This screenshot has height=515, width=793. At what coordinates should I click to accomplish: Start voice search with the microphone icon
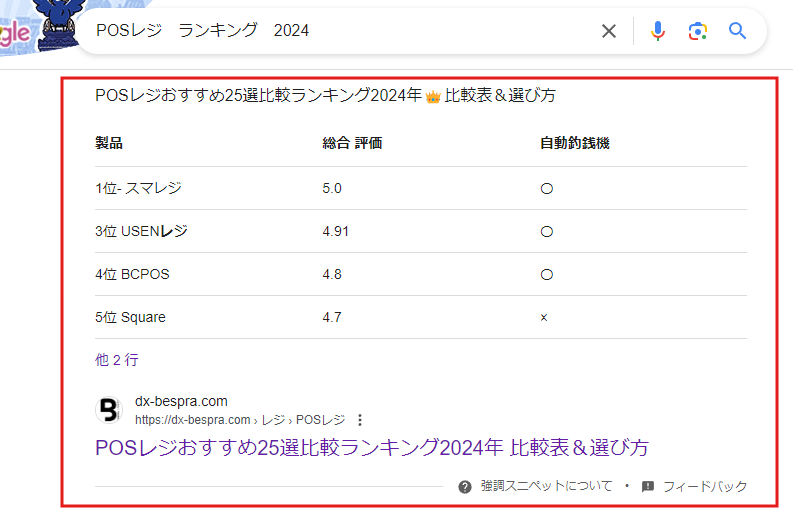(x=657, y=31)
